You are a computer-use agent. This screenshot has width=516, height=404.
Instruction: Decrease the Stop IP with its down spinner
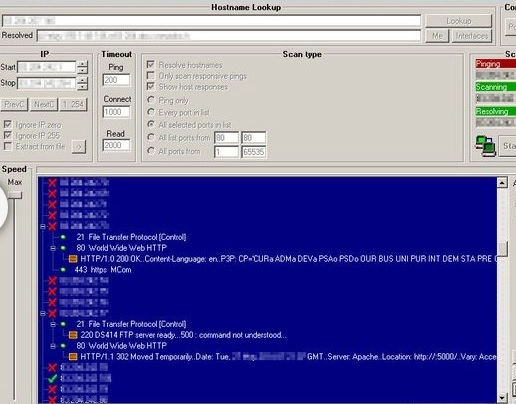pos(82,86)
